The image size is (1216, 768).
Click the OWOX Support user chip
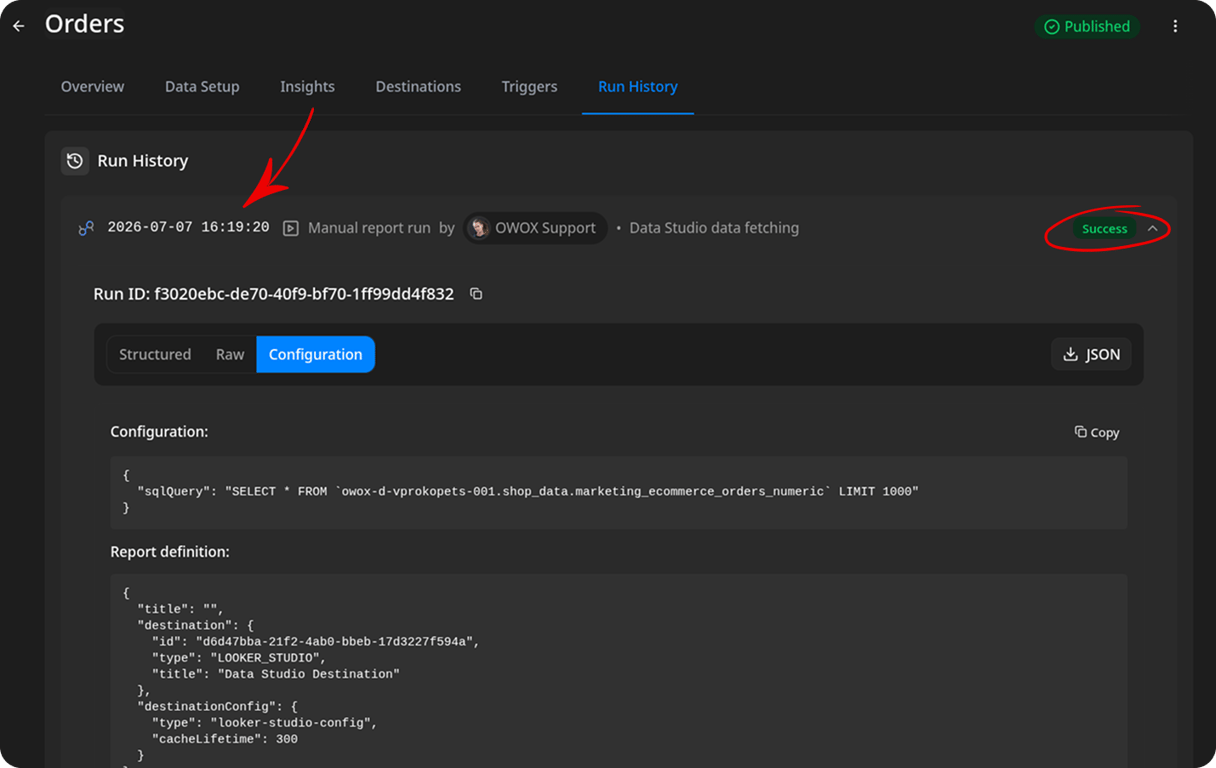(536, 228)
